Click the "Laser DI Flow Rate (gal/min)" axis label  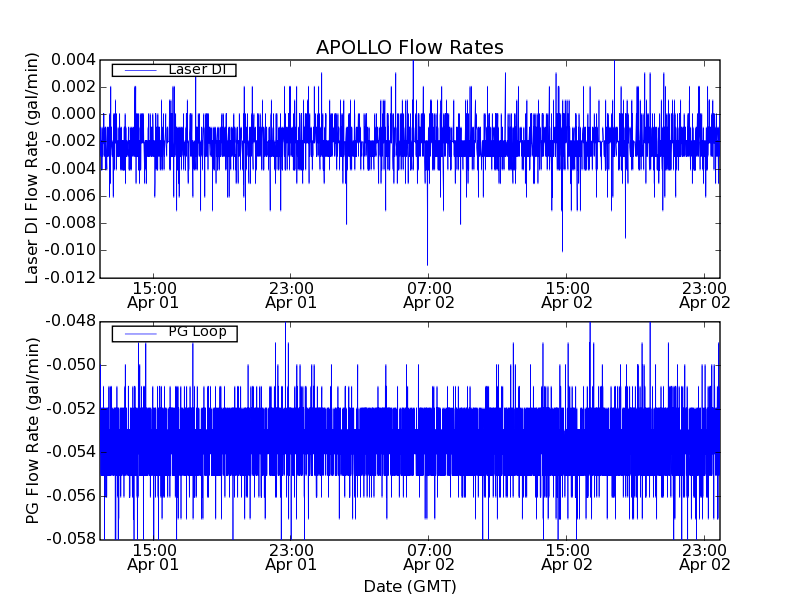(32, 168)
